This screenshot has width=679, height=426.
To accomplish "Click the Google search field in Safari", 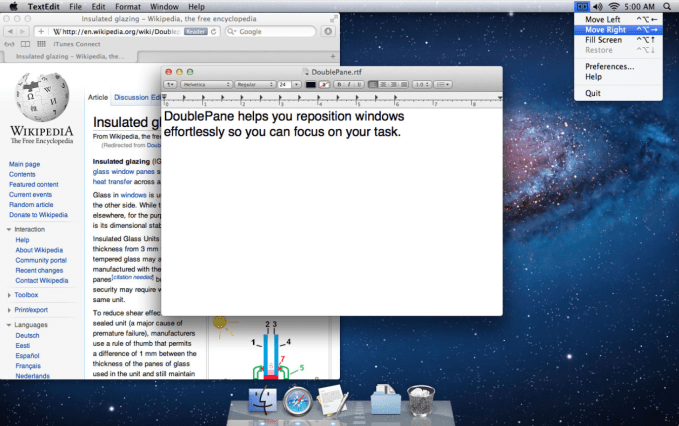I will click(270, 32).
